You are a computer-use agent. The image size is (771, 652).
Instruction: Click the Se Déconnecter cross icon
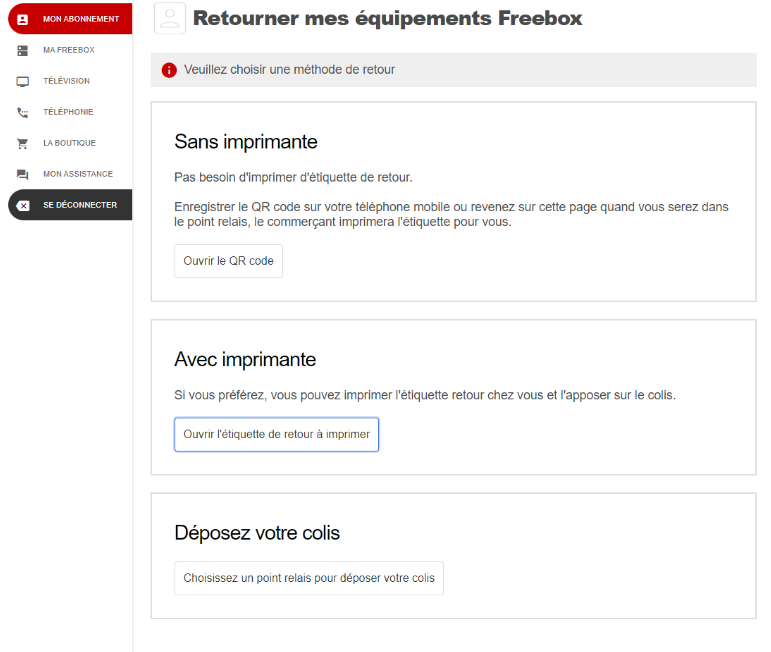tap(23, 205)
